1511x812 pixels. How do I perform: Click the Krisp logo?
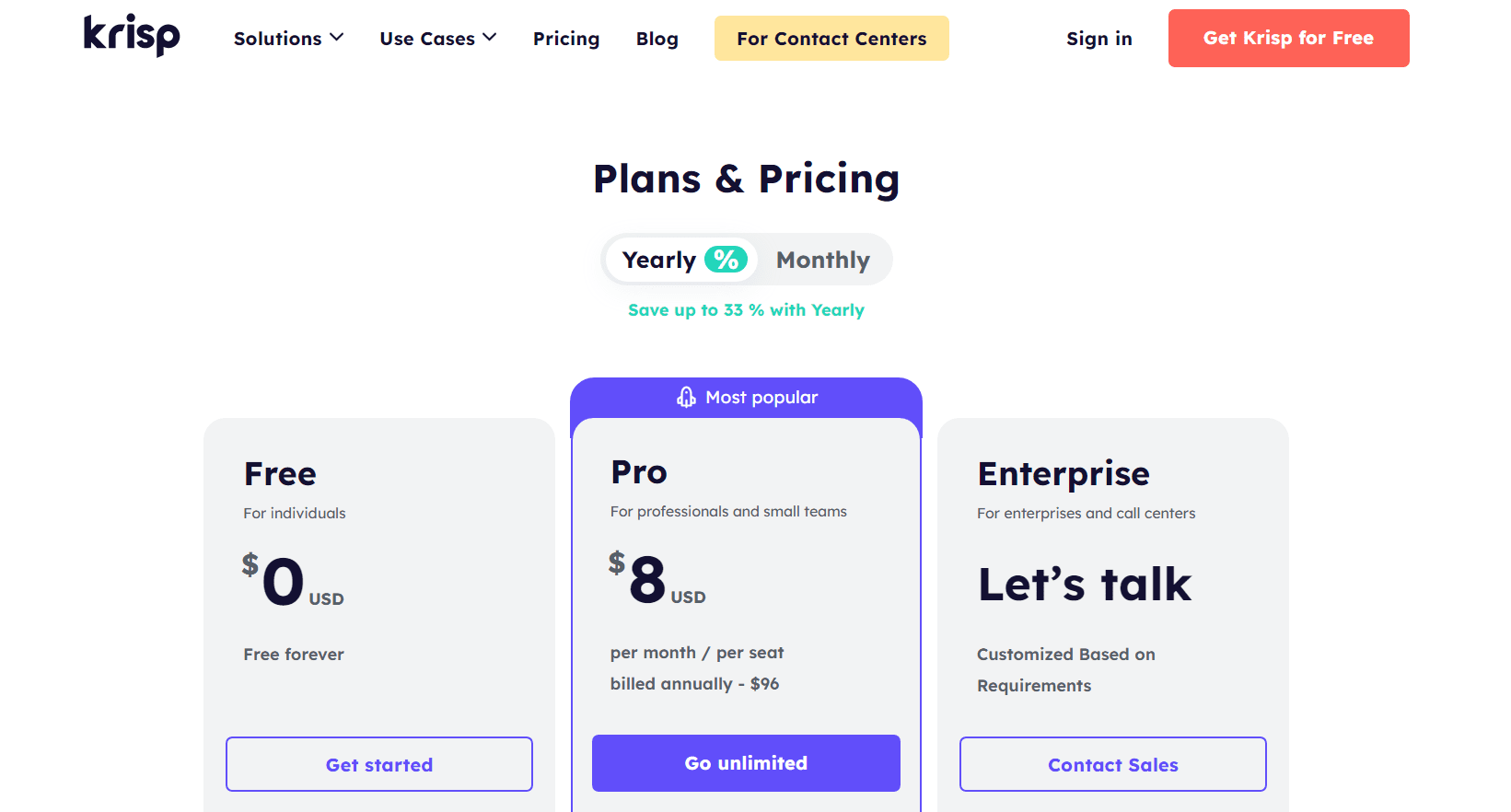(132, 35)
